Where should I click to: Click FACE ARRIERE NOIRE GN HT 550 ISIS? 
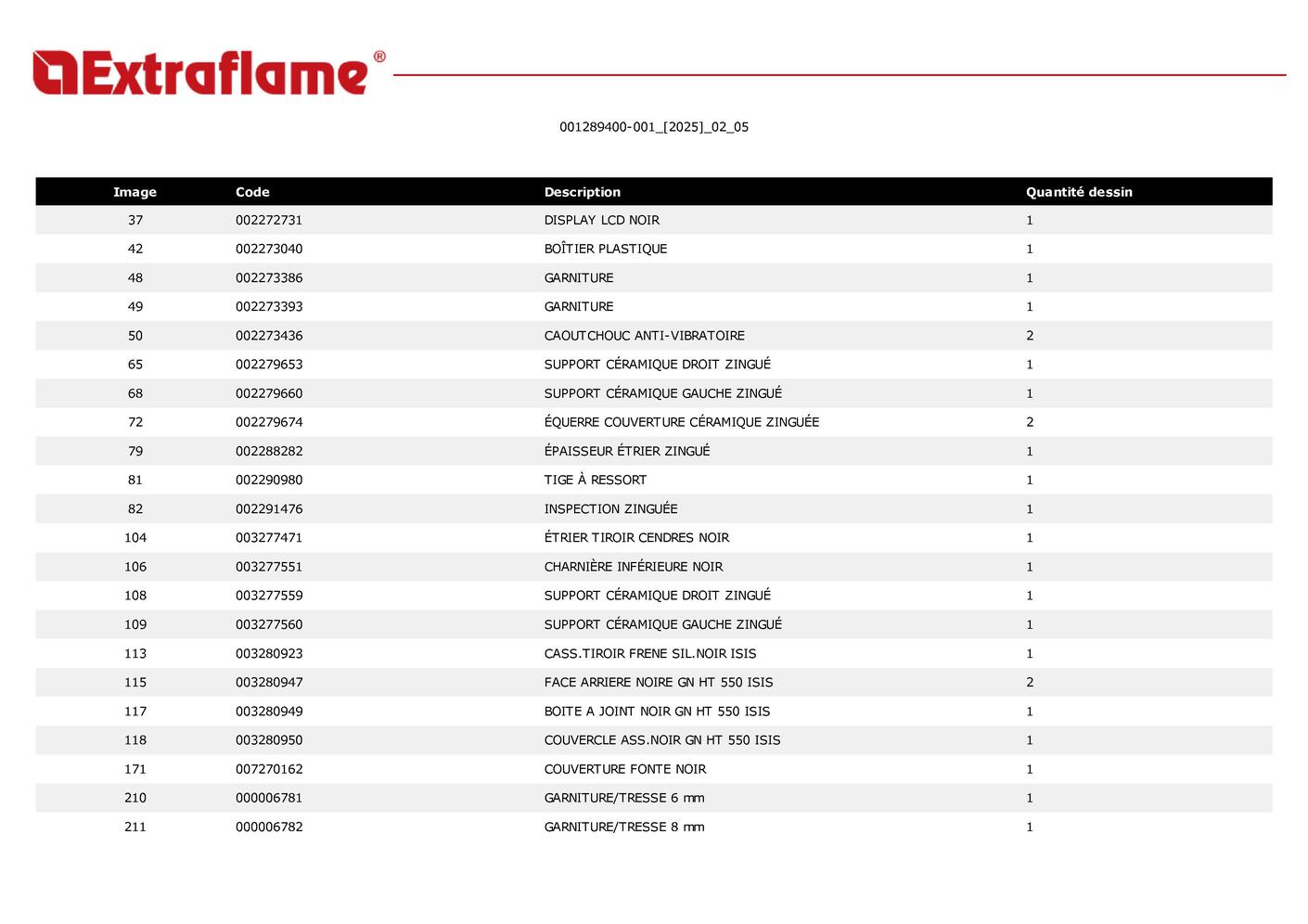click(658, 683)
